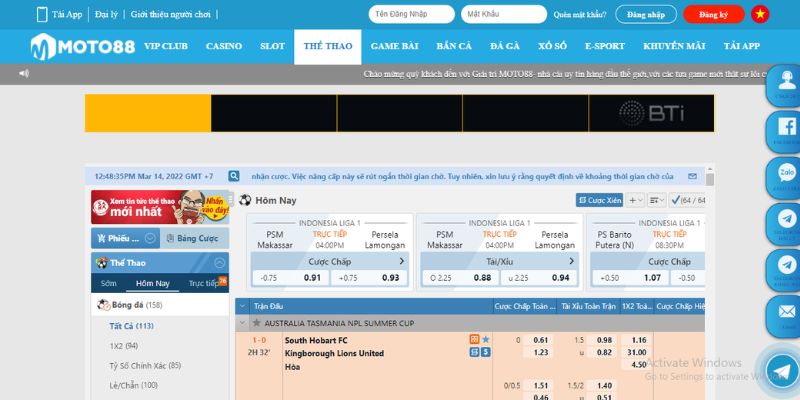
Task: Click the large round Telegram chat button
Action: pos(782,371)
